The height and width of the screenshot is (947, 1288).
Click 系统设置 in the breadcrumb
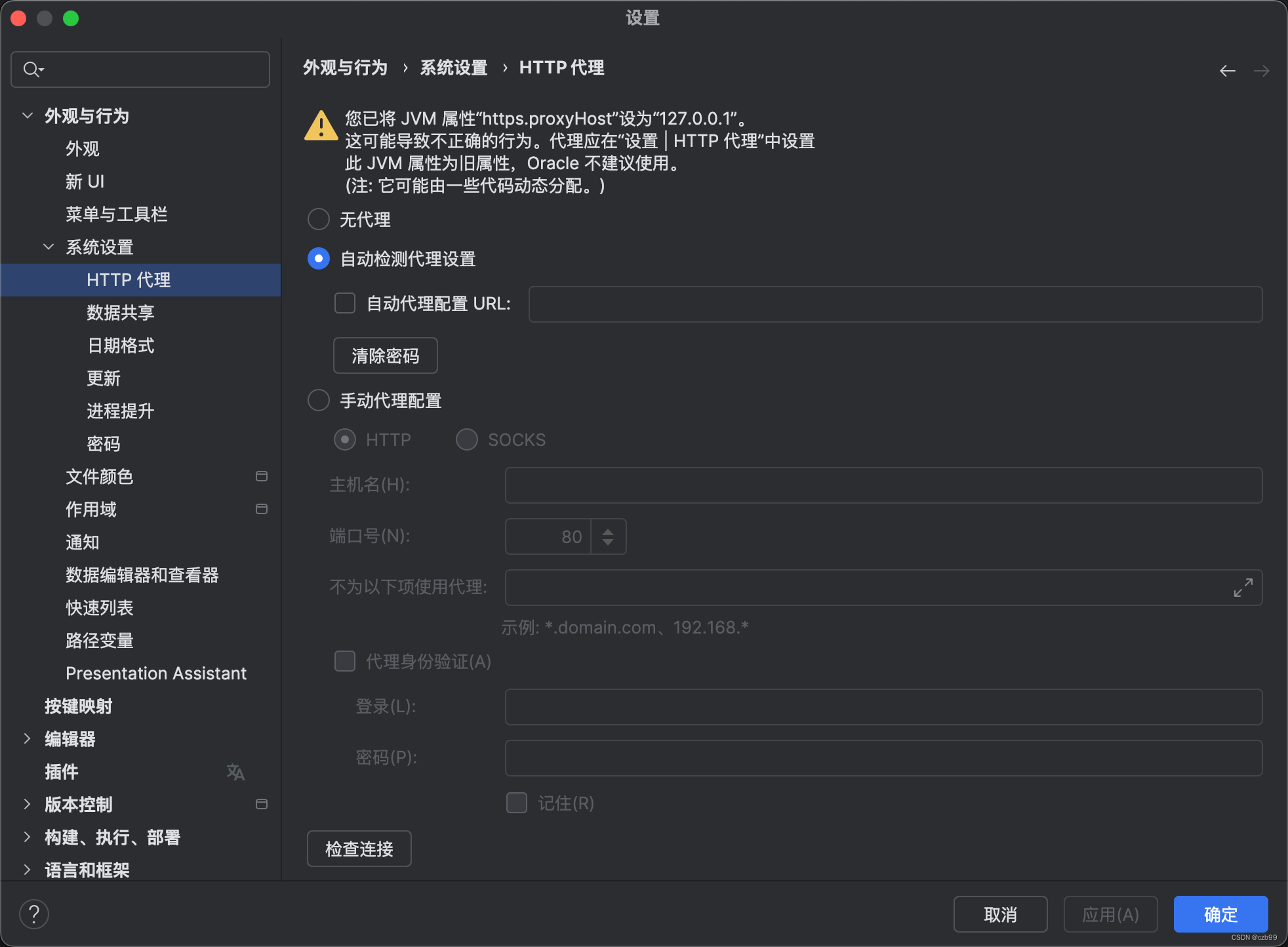(454, 68)
